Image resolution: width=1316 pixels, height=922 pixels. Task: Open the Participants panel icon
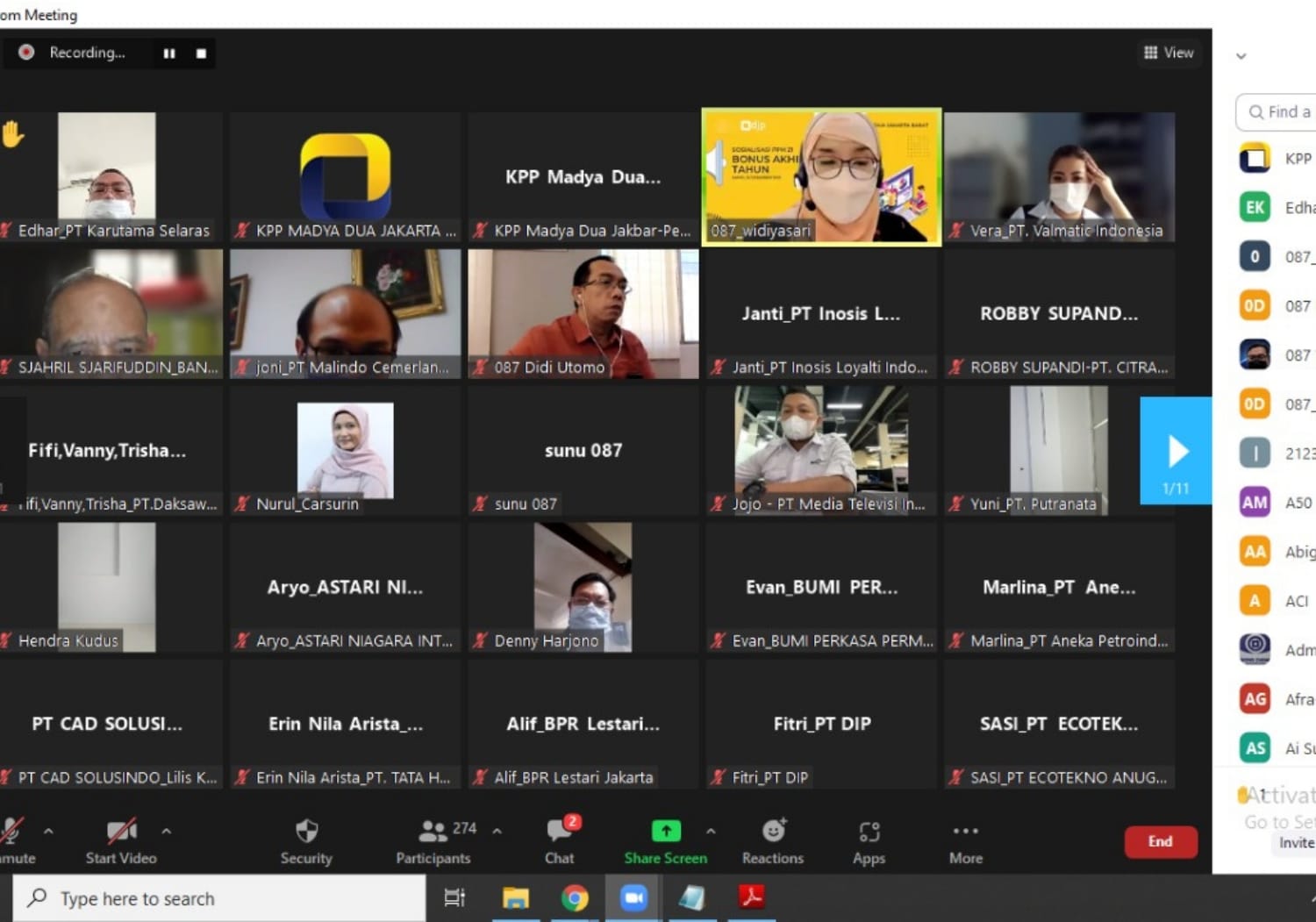433,832
